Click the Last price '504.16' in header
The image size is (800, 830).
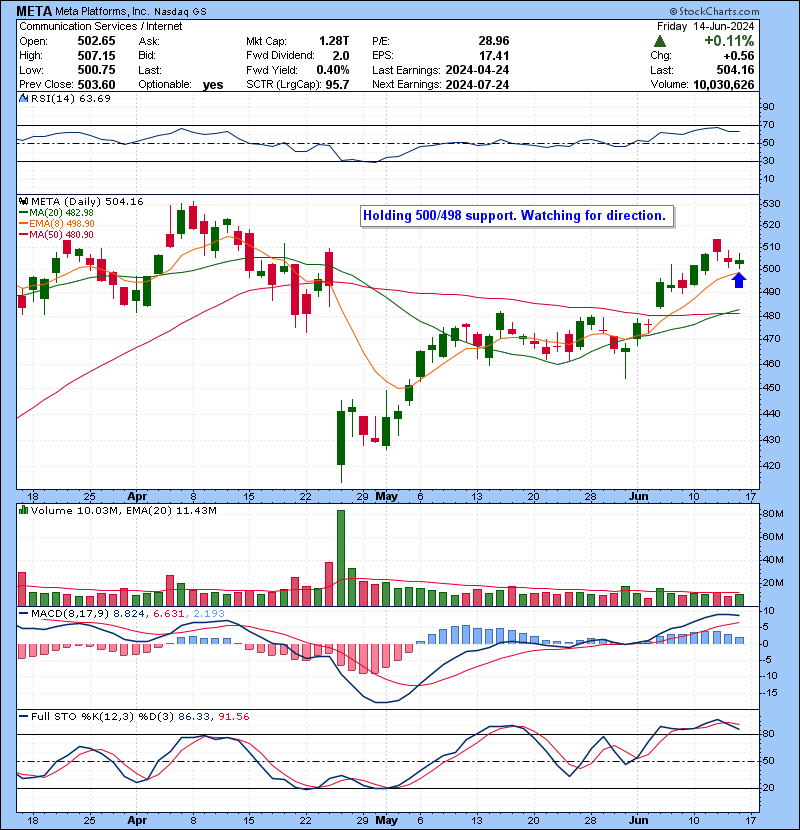click(x=735, y=69)
